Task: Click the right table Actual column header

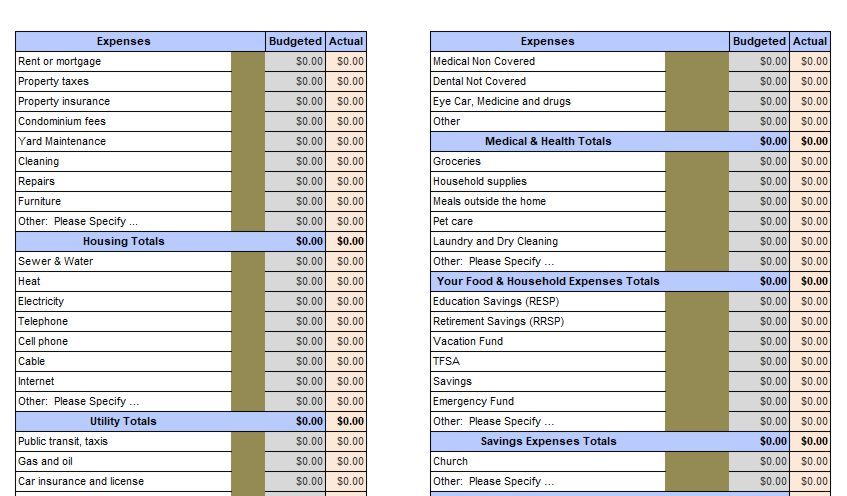Action: (x=810, y=42)
